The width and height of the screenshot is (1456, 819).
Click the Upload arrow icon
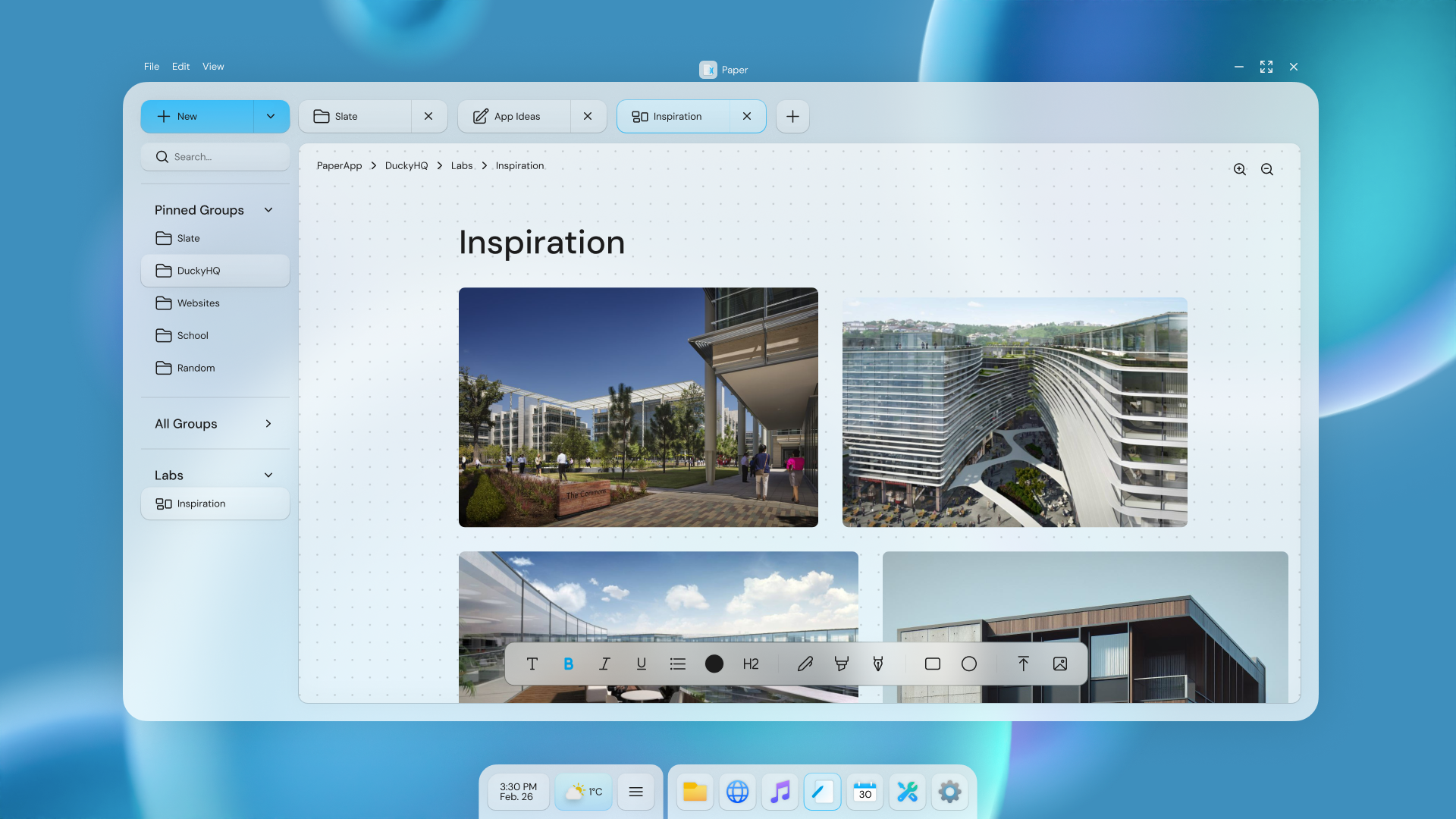[x=1023, y=664]
